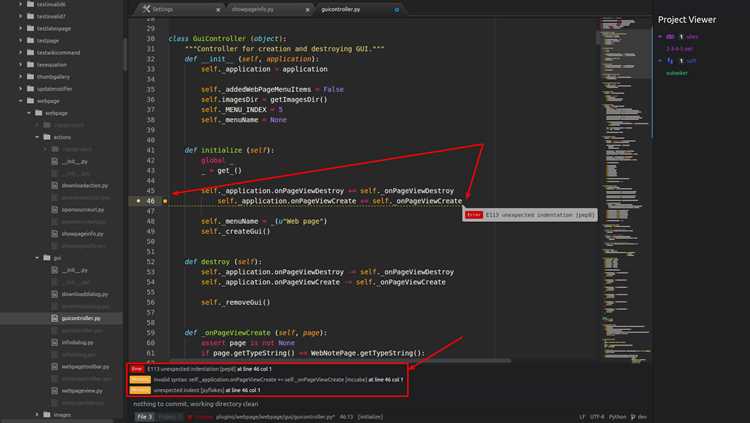
Task: Click the git status message text
Action: click(x=196, y=404)
